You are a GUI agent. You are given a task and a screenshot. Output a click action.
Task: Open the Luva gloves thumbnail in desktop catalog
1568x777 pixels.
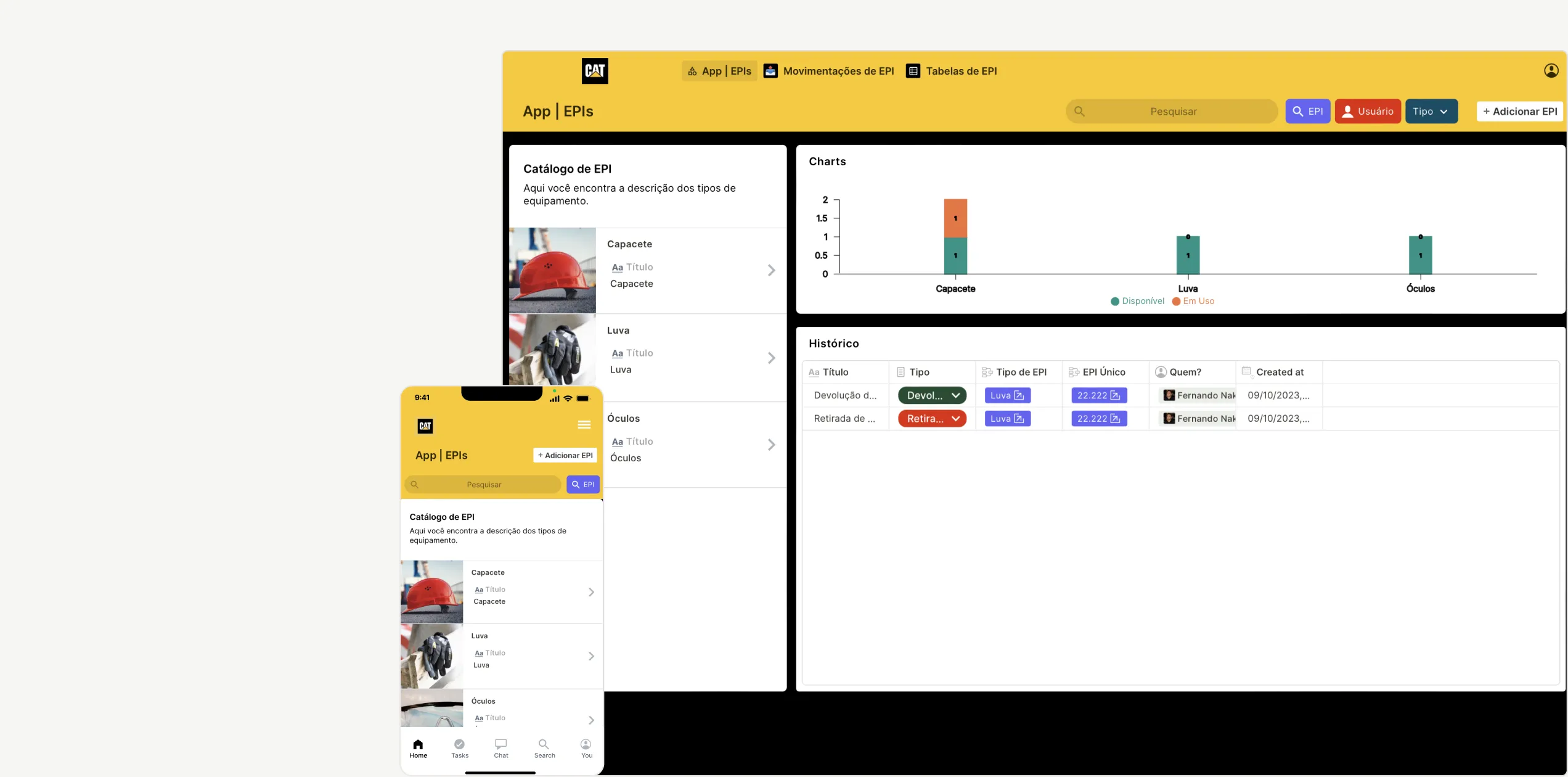tap(552, 350)
